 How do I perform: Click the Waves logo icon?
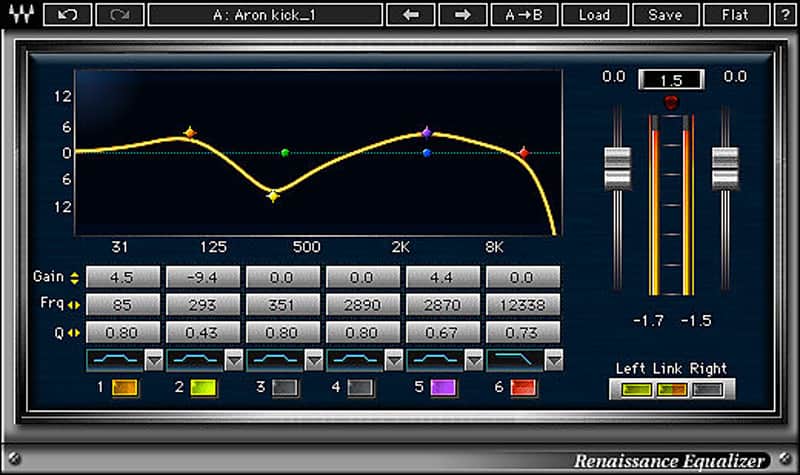click(x=21, y=15)
